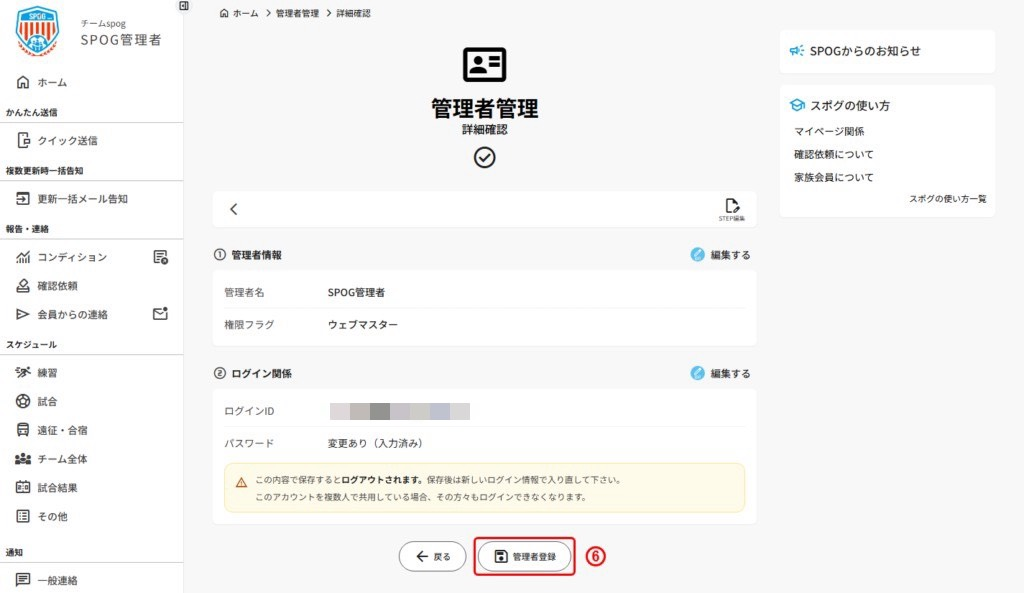Image resolution: width=1024 pixels, height=593 pixels.
Task: Click the checkmark step indicator under 詳細確認
Action: tap(485, 157)
